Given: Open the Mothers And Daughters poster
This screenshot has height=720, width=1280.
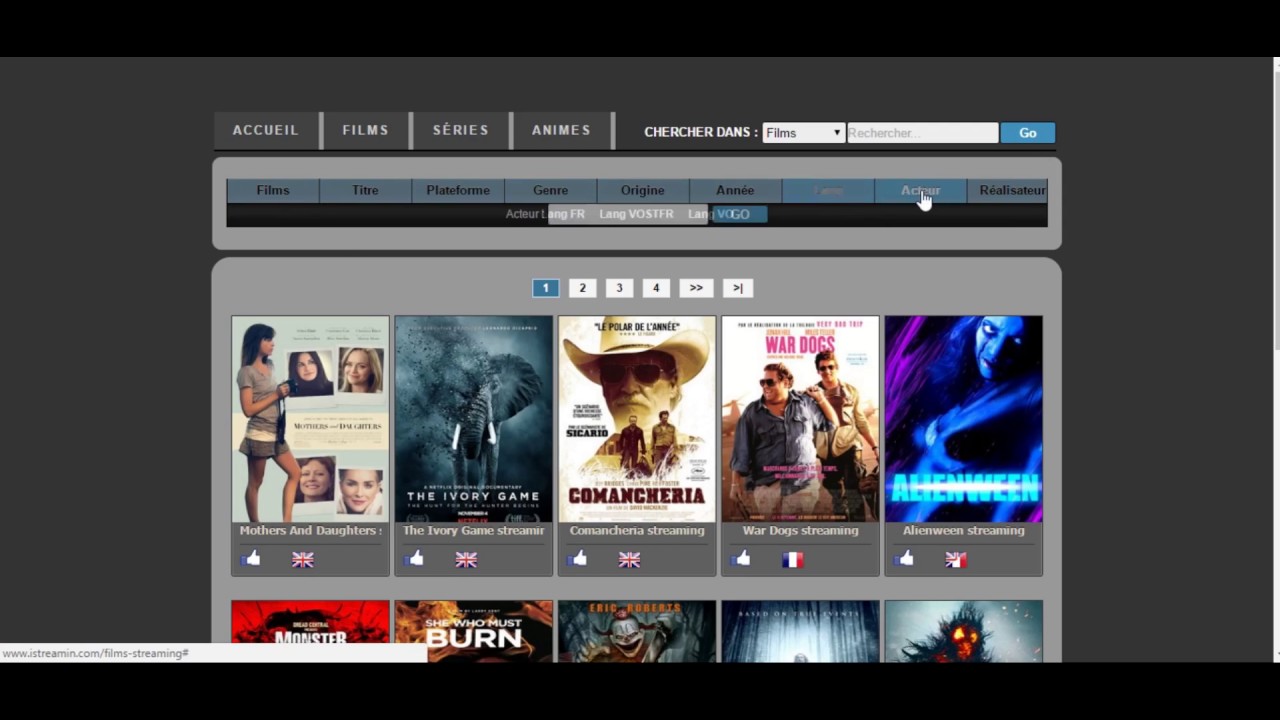Looking at the screenshot, I should (x=310, y=419).
